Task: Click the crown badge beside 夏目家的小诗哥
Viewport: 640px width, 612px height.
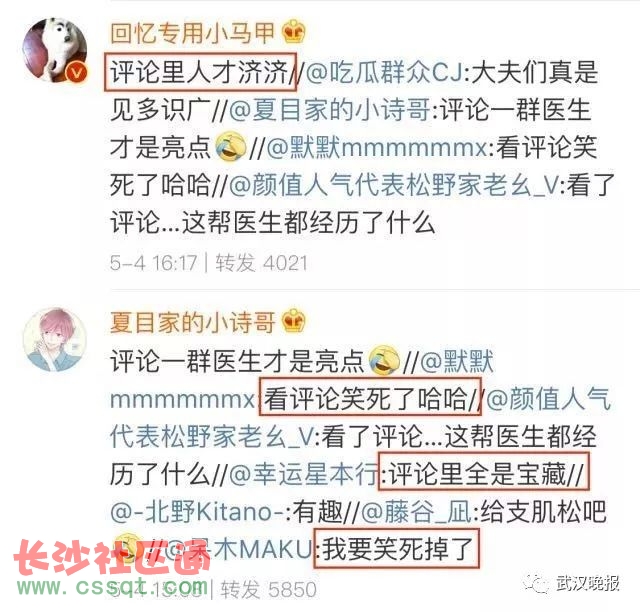Action: coord(294,321)
